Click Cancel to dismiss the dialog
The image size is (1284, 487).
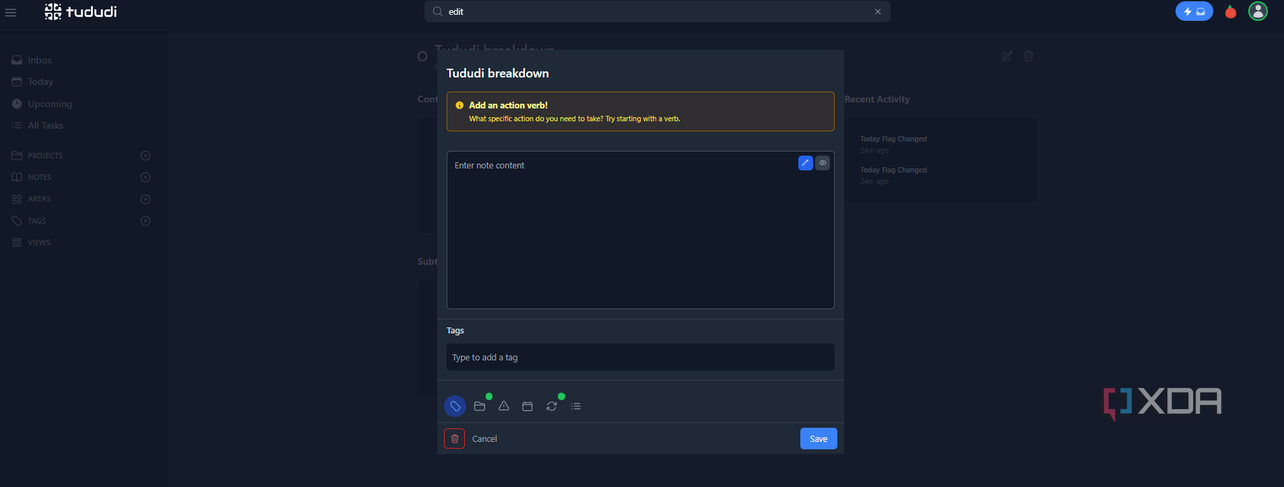[x=484, y=439]
